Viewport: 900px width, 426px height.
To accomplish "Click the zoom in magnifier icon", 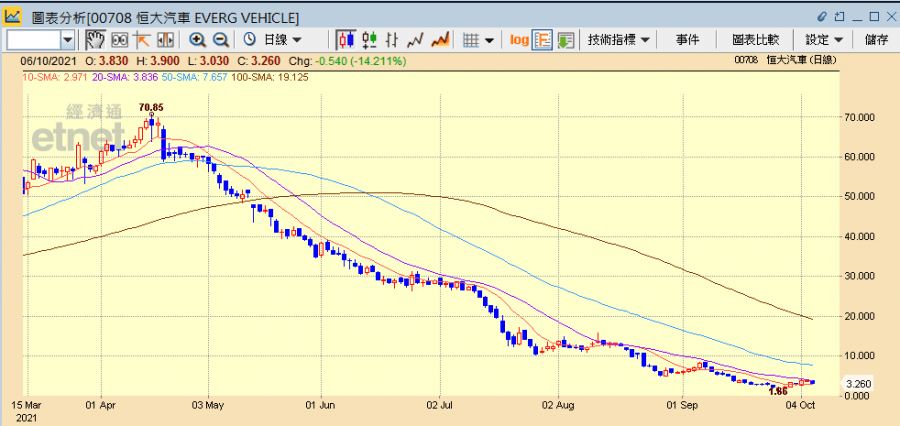I will pyautogui.click(x=197, y=39).
